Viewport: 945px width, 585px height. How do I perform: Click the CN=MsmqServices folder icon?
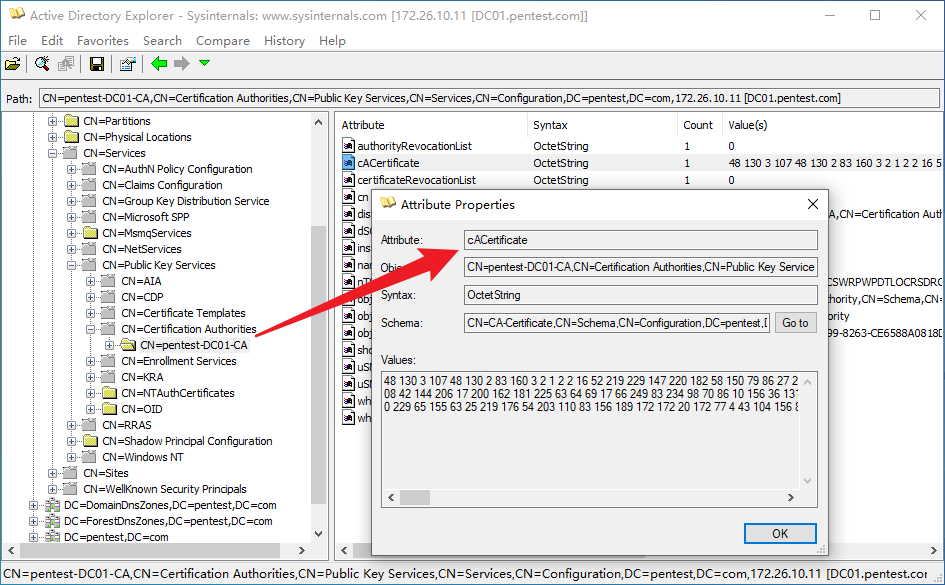(90, 233)
